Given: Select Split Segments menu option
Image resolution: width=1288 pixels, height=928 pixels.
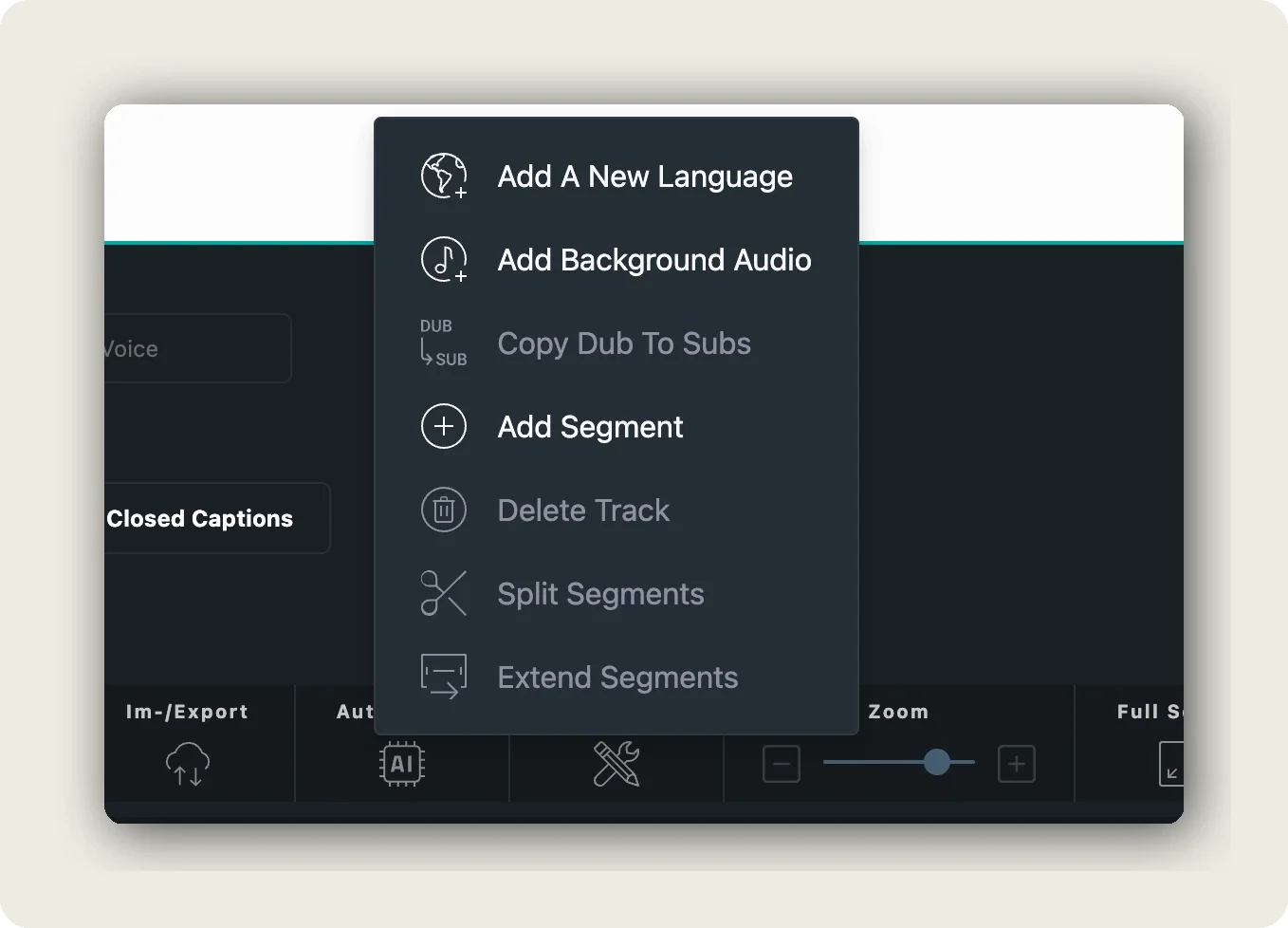Looking at the screenshot, I should (x=616, y=593).
